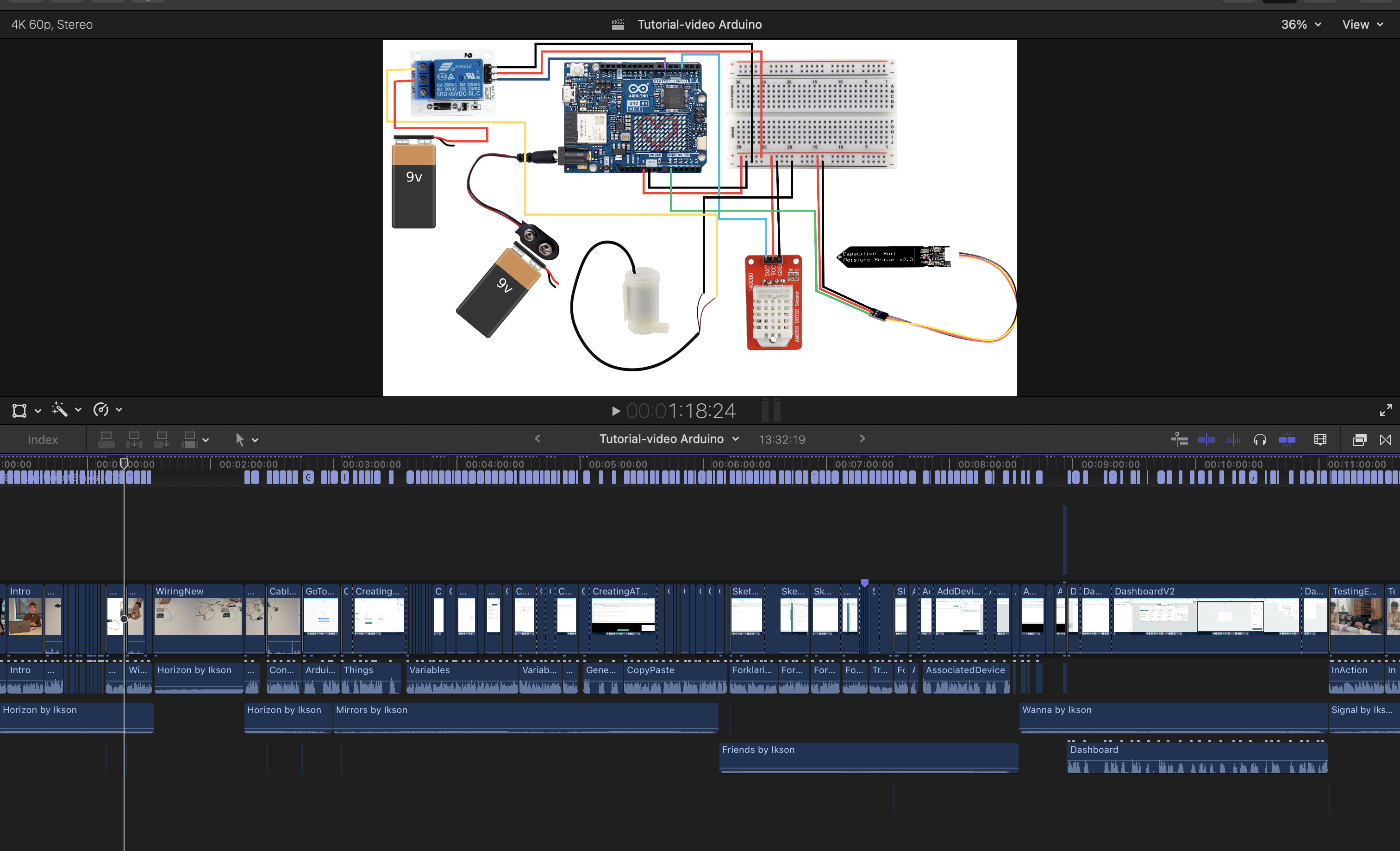This screenshot has height=851, width=1400.
Task: Select the Intro video clip
Action: tap(25, 618)
